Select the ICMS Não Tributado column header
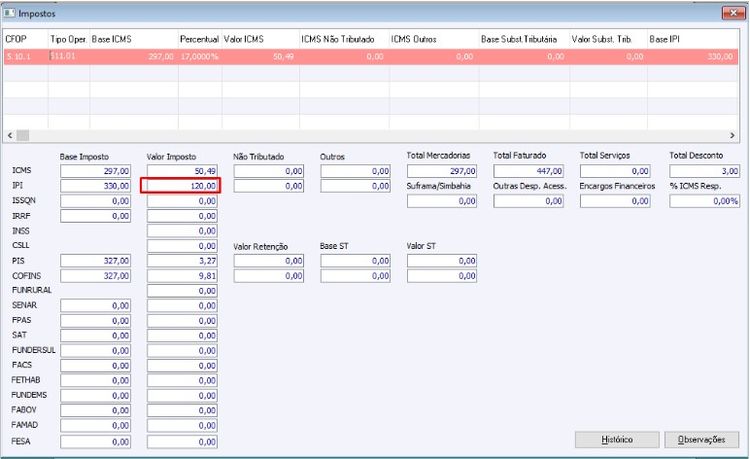 point(344,39)
